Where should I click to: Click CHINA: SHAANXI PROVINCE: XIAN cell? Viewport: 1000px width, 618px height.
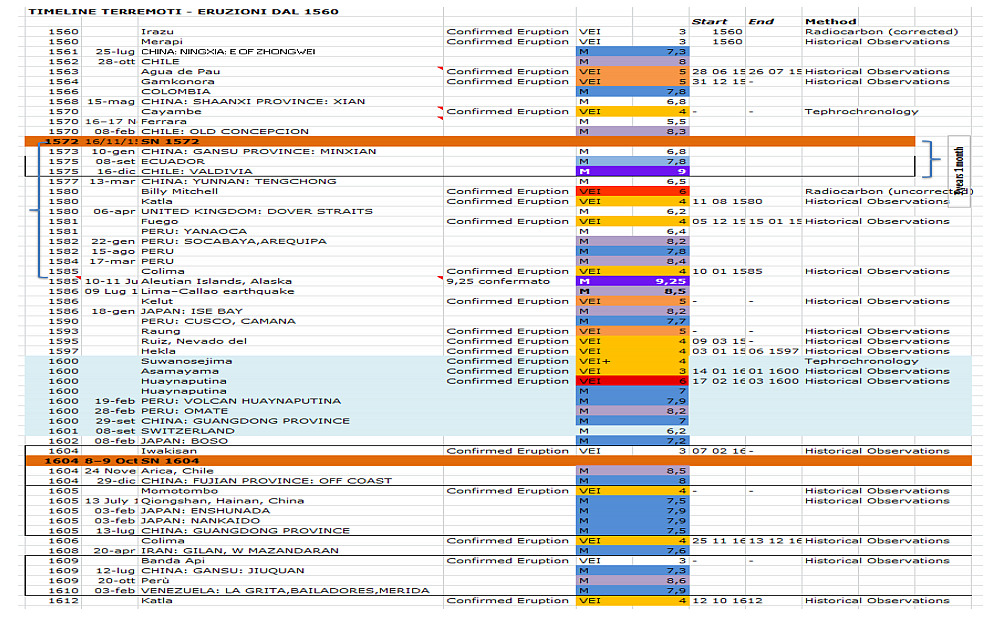pos(253,101)
